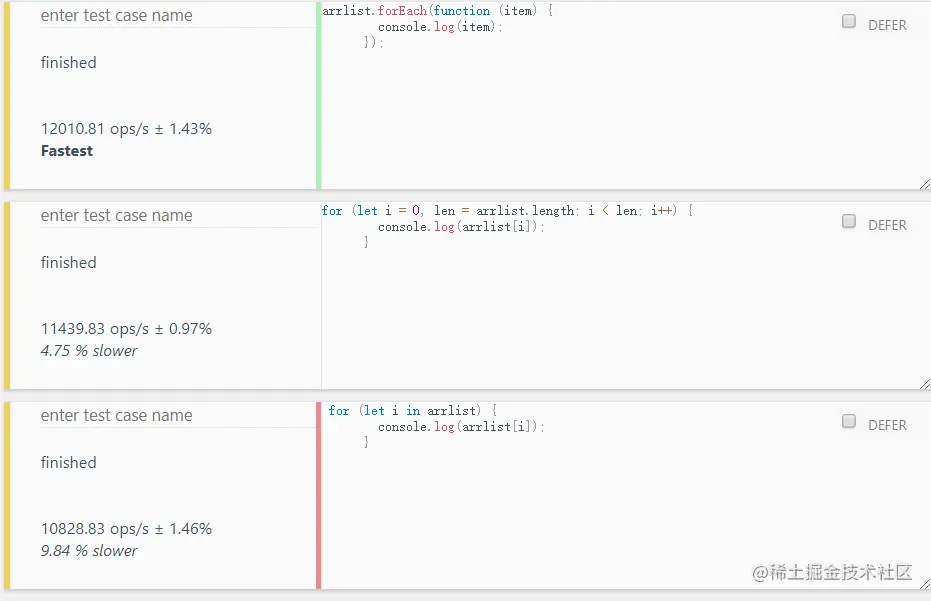931x601 pixels.
Task: Click the resize grip on the for-loop code box
Action: click(x=924, y=384)
